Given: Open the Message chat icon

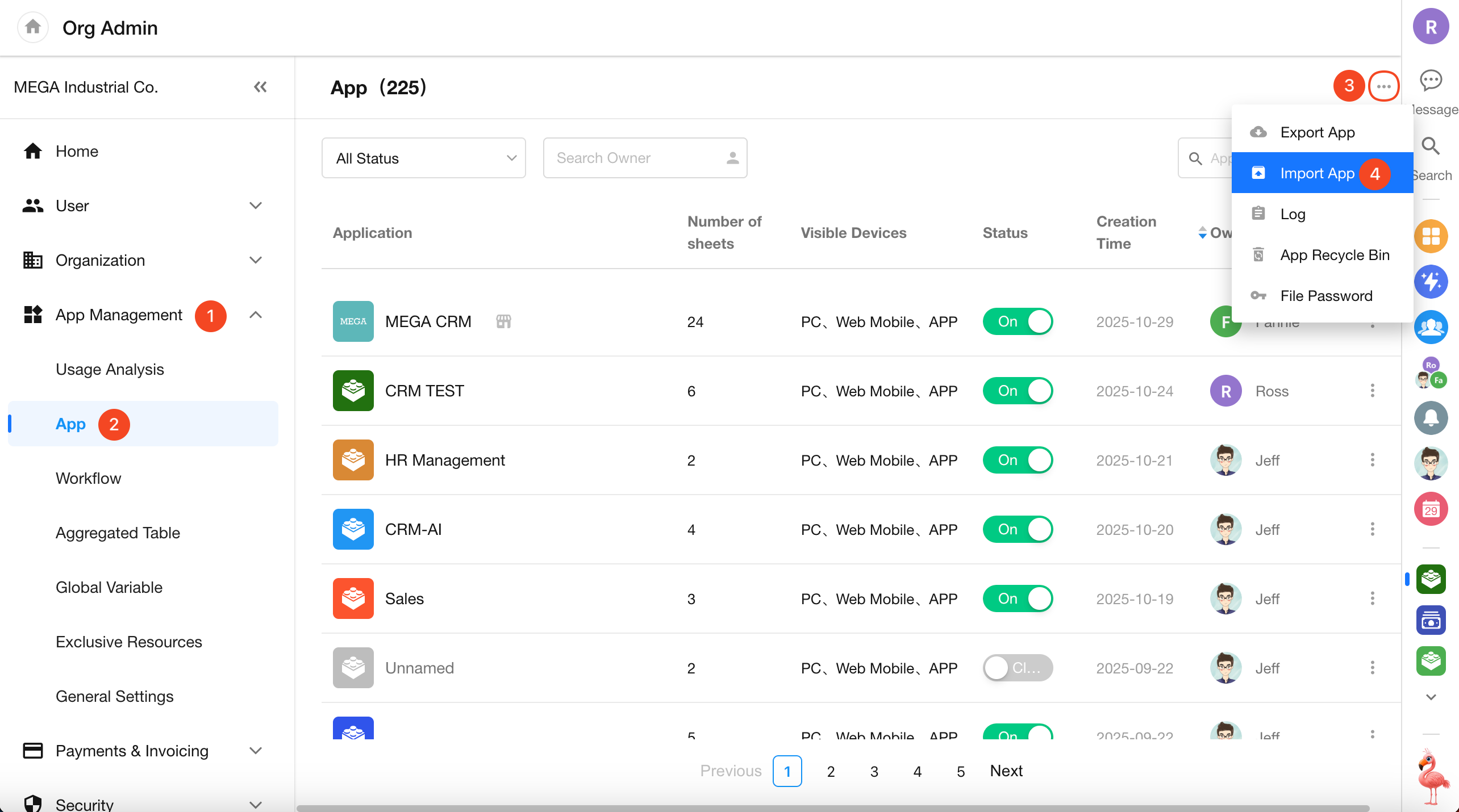Looking at the screenshot, I should point(1431,81).
